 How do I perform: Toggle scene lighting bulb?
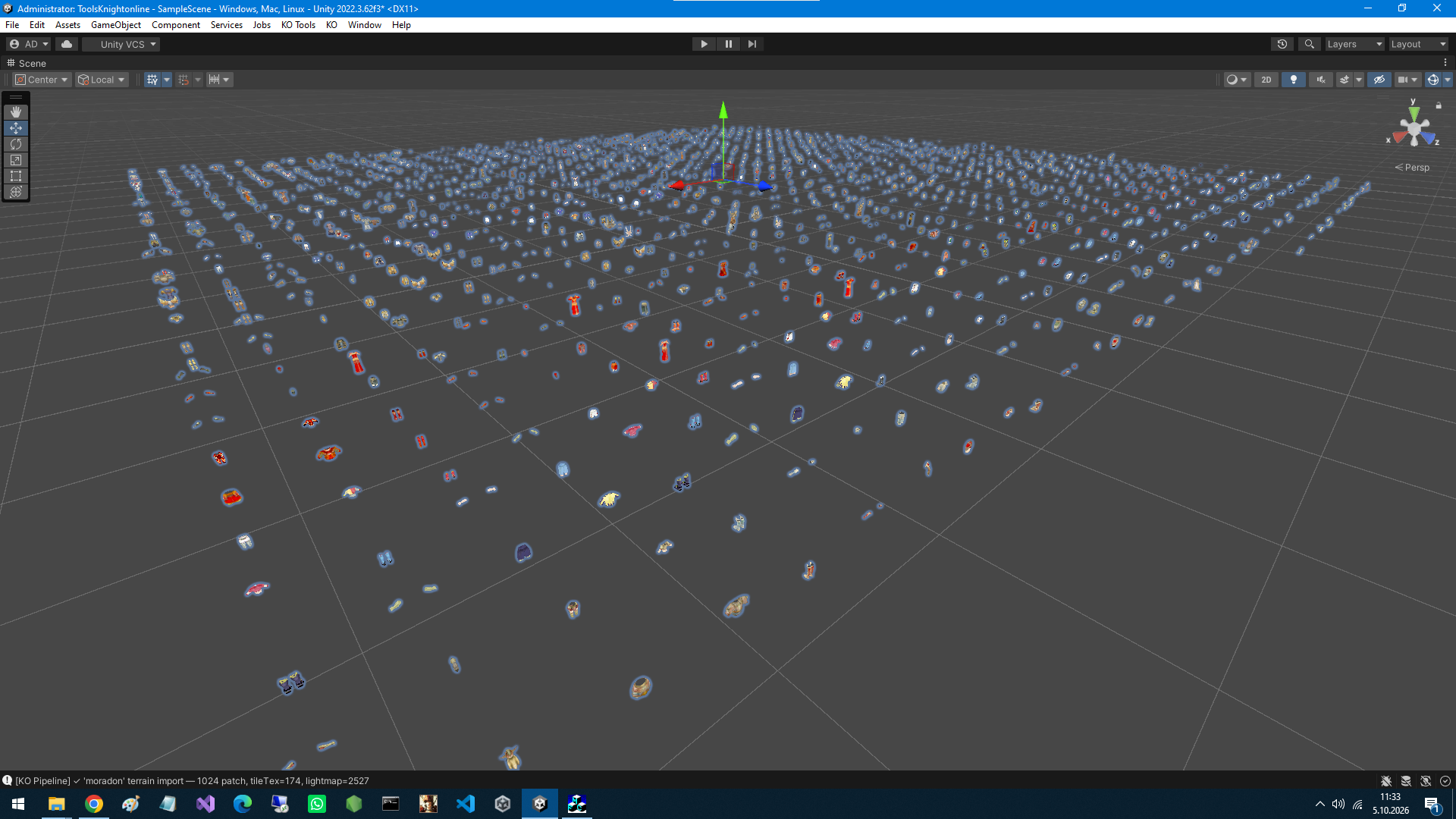click(x=1294, y=80)
